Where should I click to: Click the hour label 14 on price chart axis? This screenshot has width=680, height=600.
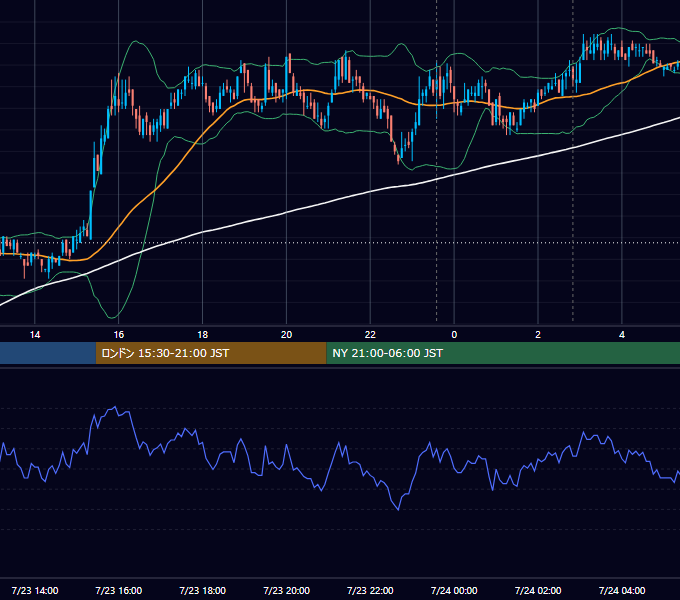(35, 335)
